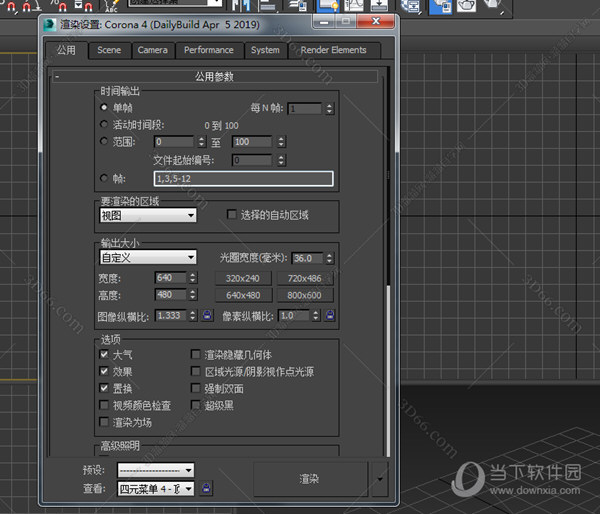600x514 pixels.
Task: Adjust the 高度 height spinner
Action: [x=193, y=295]
